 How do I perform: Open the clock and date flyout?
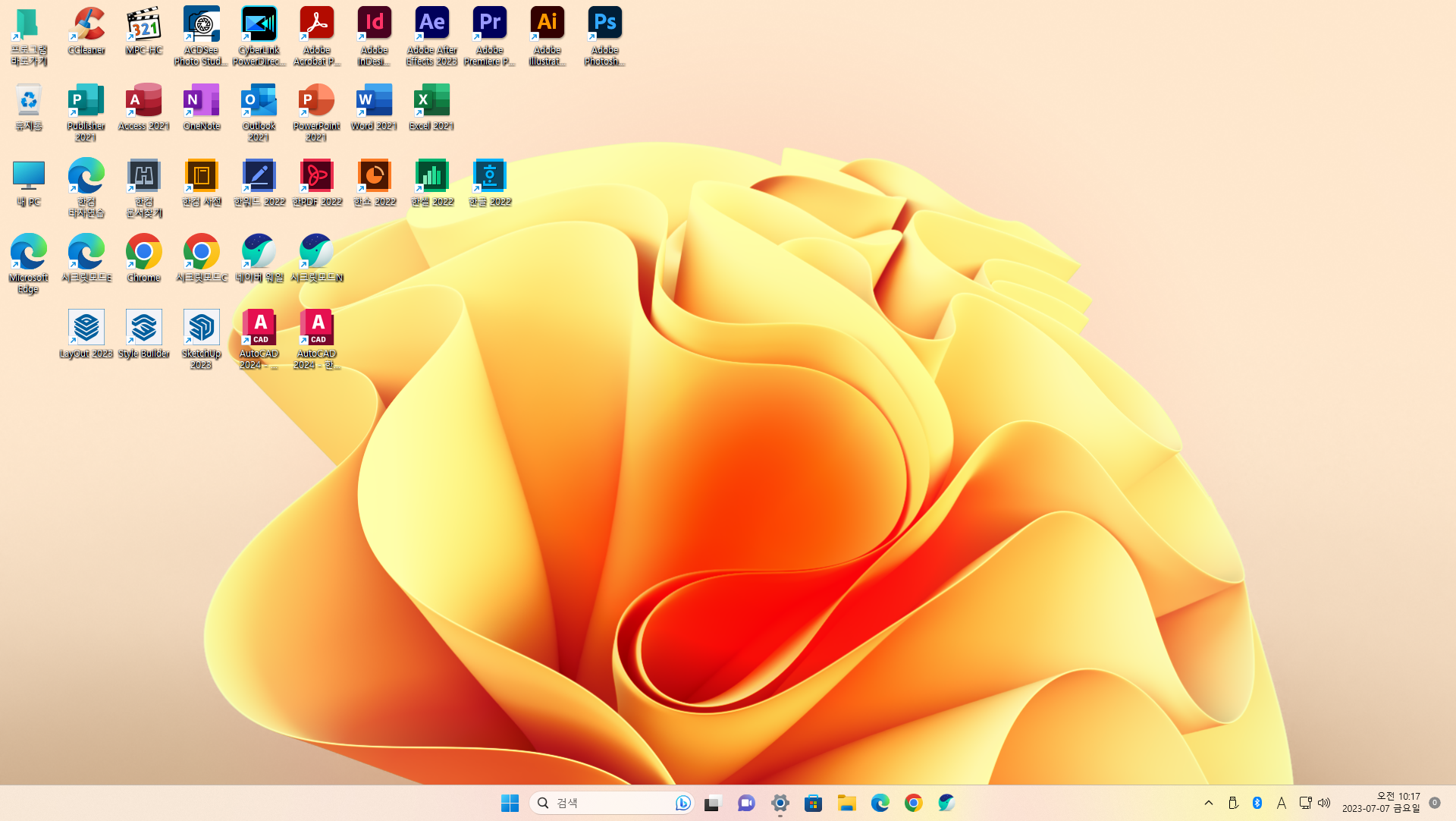click(x=1381, y=803)
